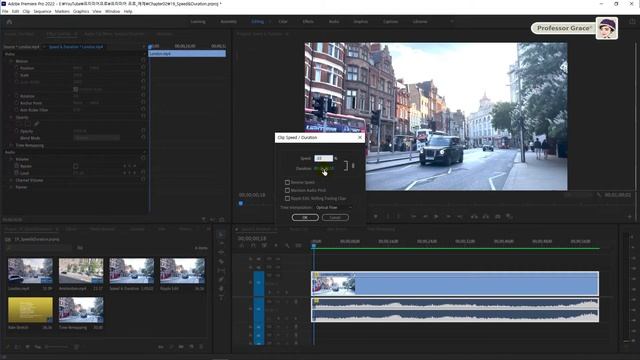
Task: Open the Program Monitor button editor plus
Action: pyautogui.click(x=629, y=217)
